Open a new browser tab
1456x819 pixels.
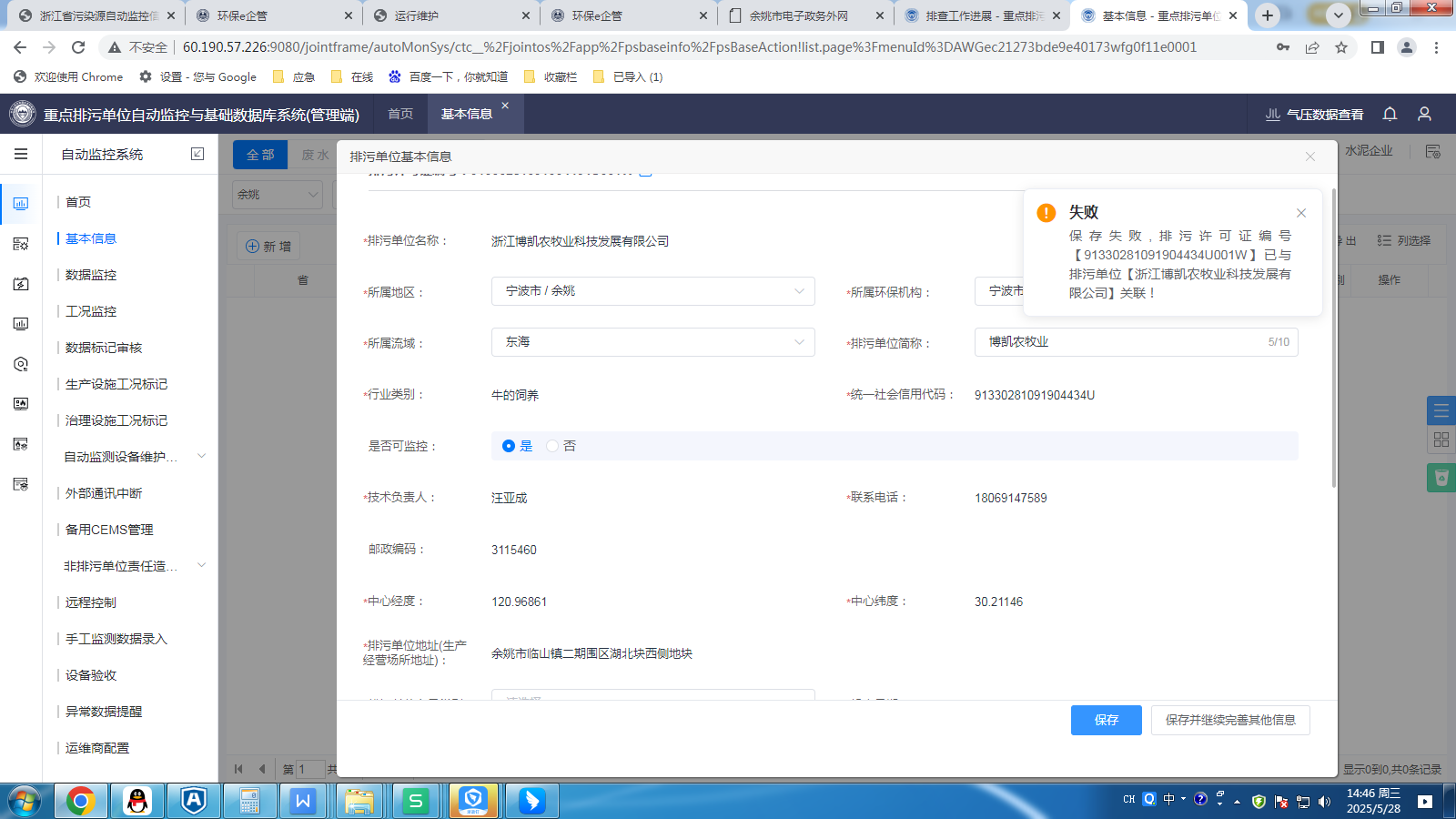(x=1268, y=15)
